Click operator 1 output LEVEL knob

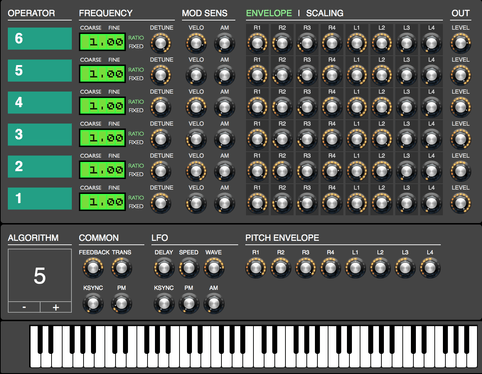point(460,203)
